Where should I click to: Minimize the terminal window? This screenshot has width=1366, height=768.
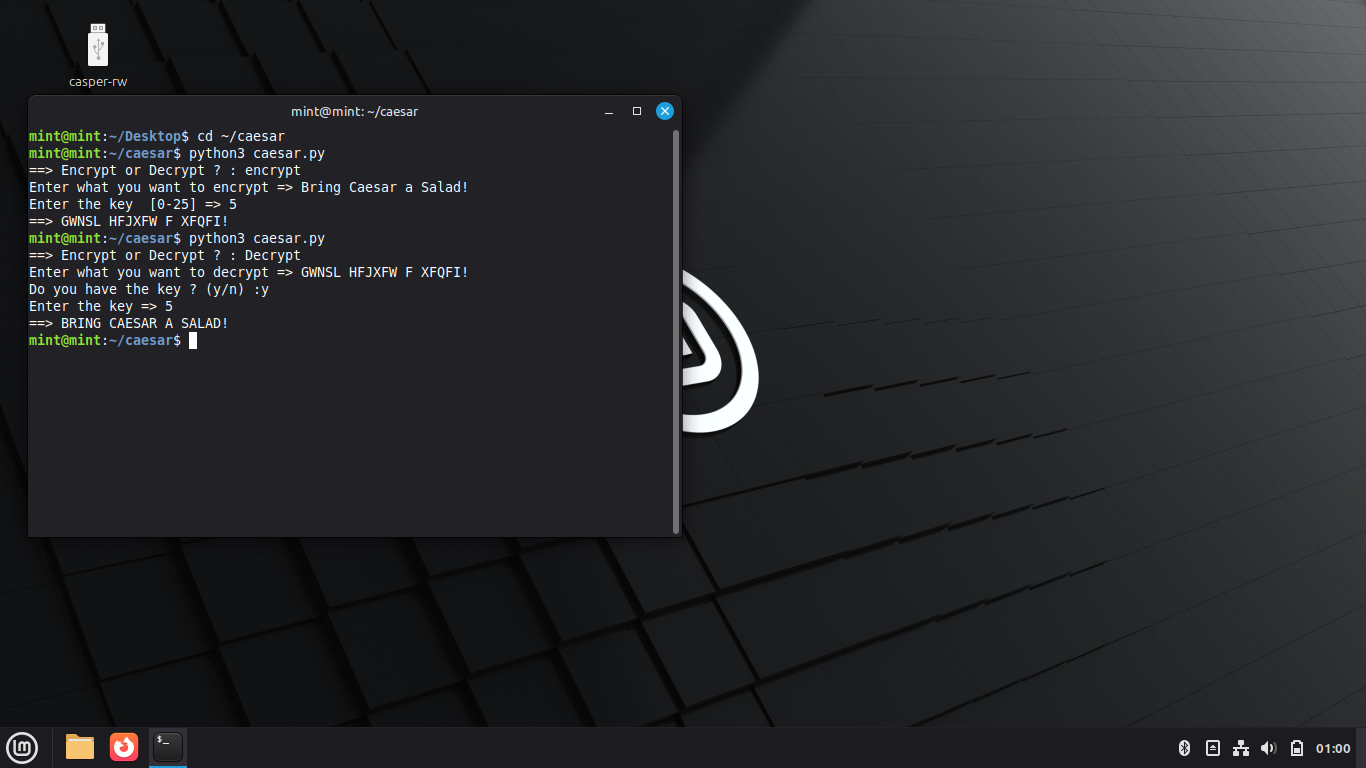click(x=609, y=112)
